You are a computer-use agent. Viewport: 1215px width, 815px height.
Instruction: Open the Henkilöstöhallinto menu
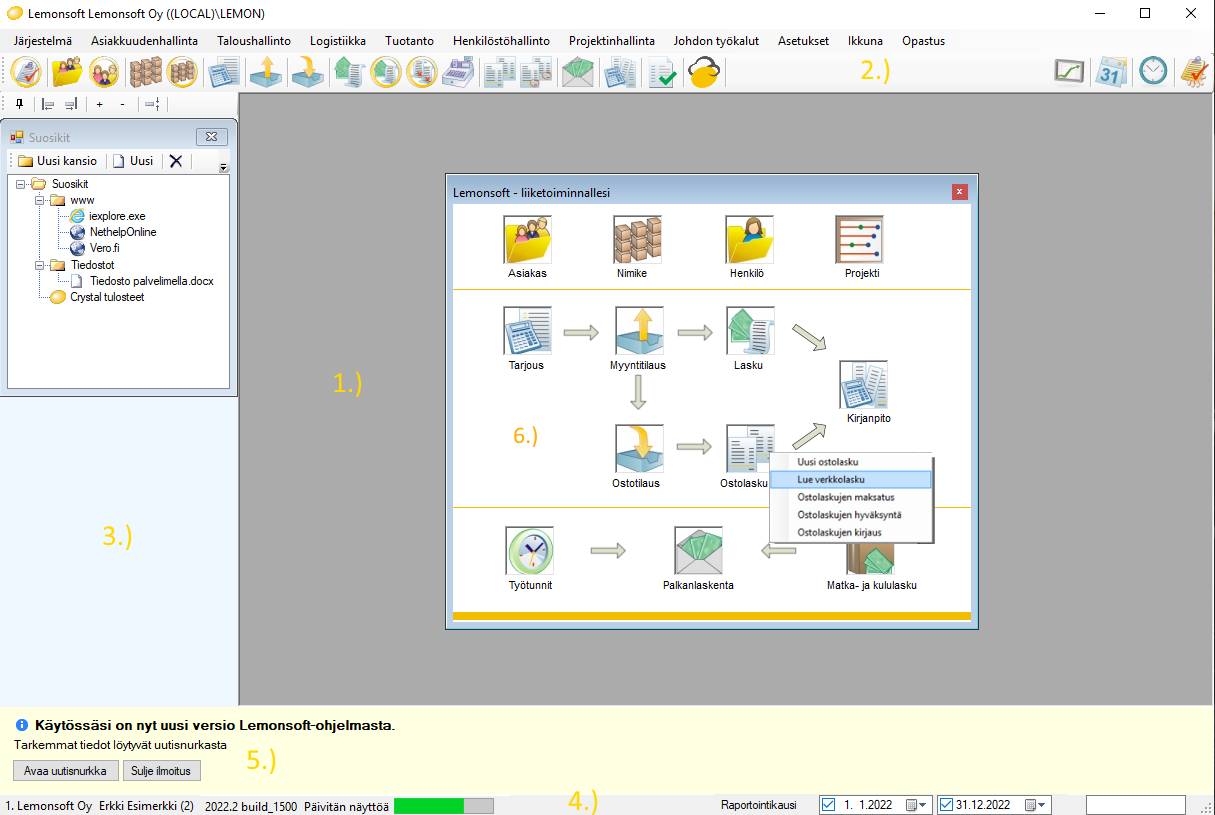(501, 41)
